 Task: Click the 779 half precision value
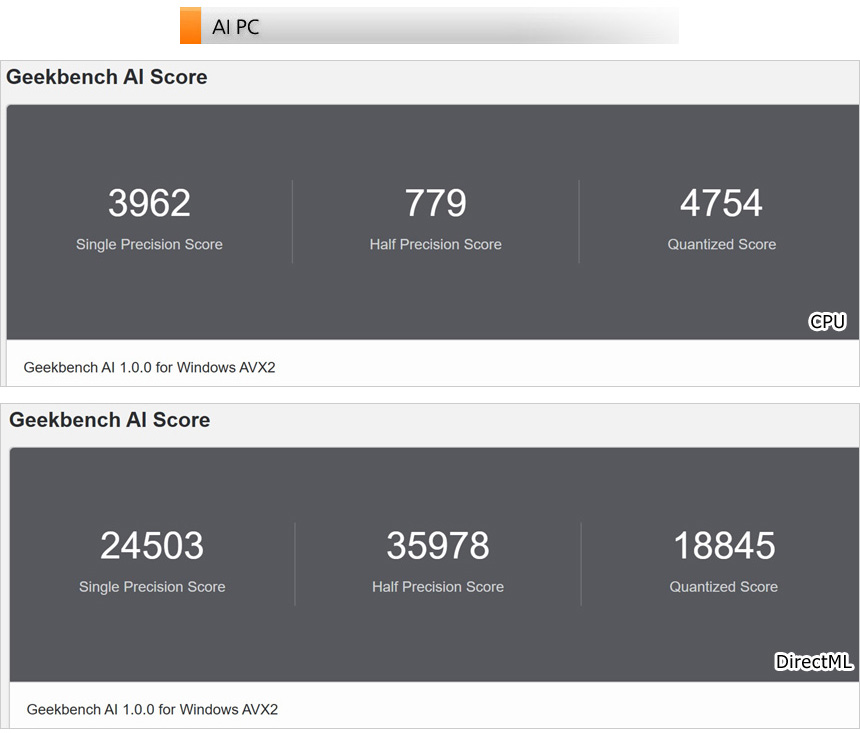pyautogui.click(x=435, y=203)
